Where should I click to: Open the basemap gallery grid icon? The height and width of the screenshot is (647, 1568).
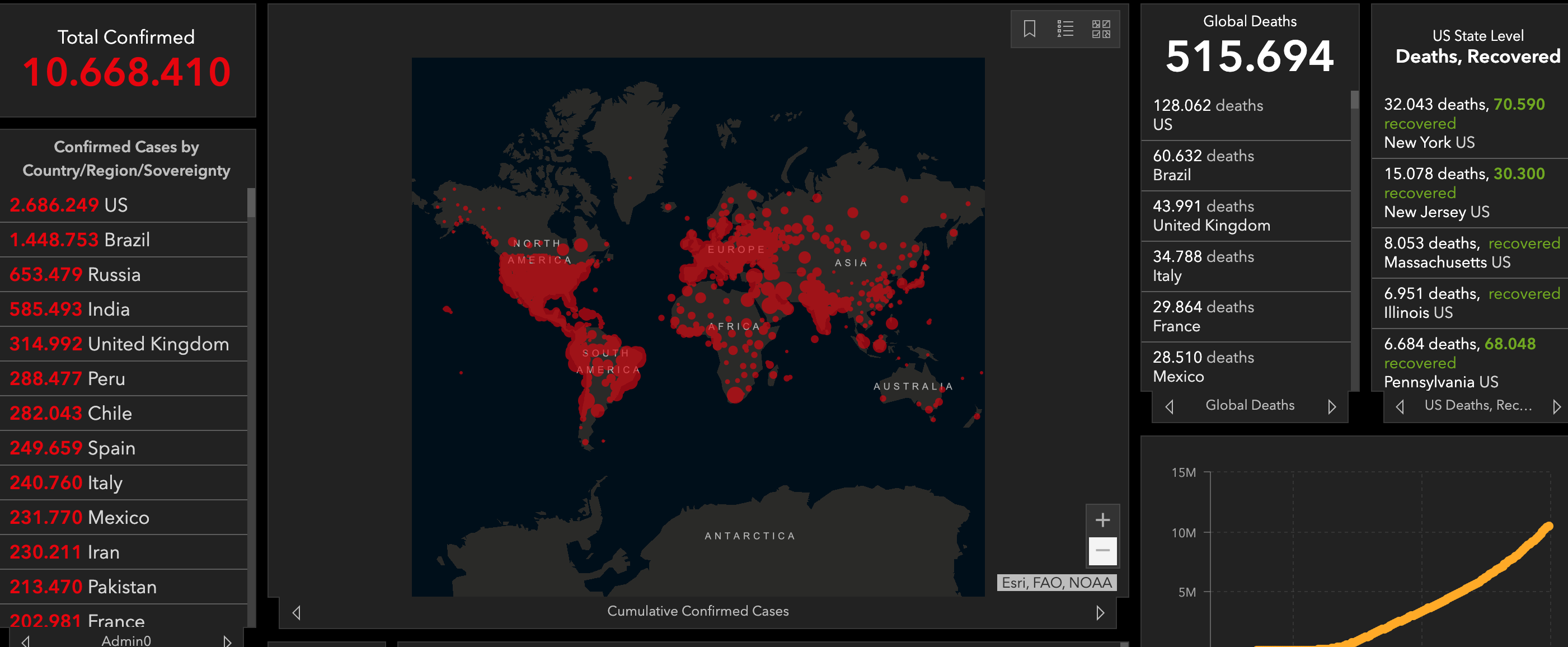coord(1101,29)
